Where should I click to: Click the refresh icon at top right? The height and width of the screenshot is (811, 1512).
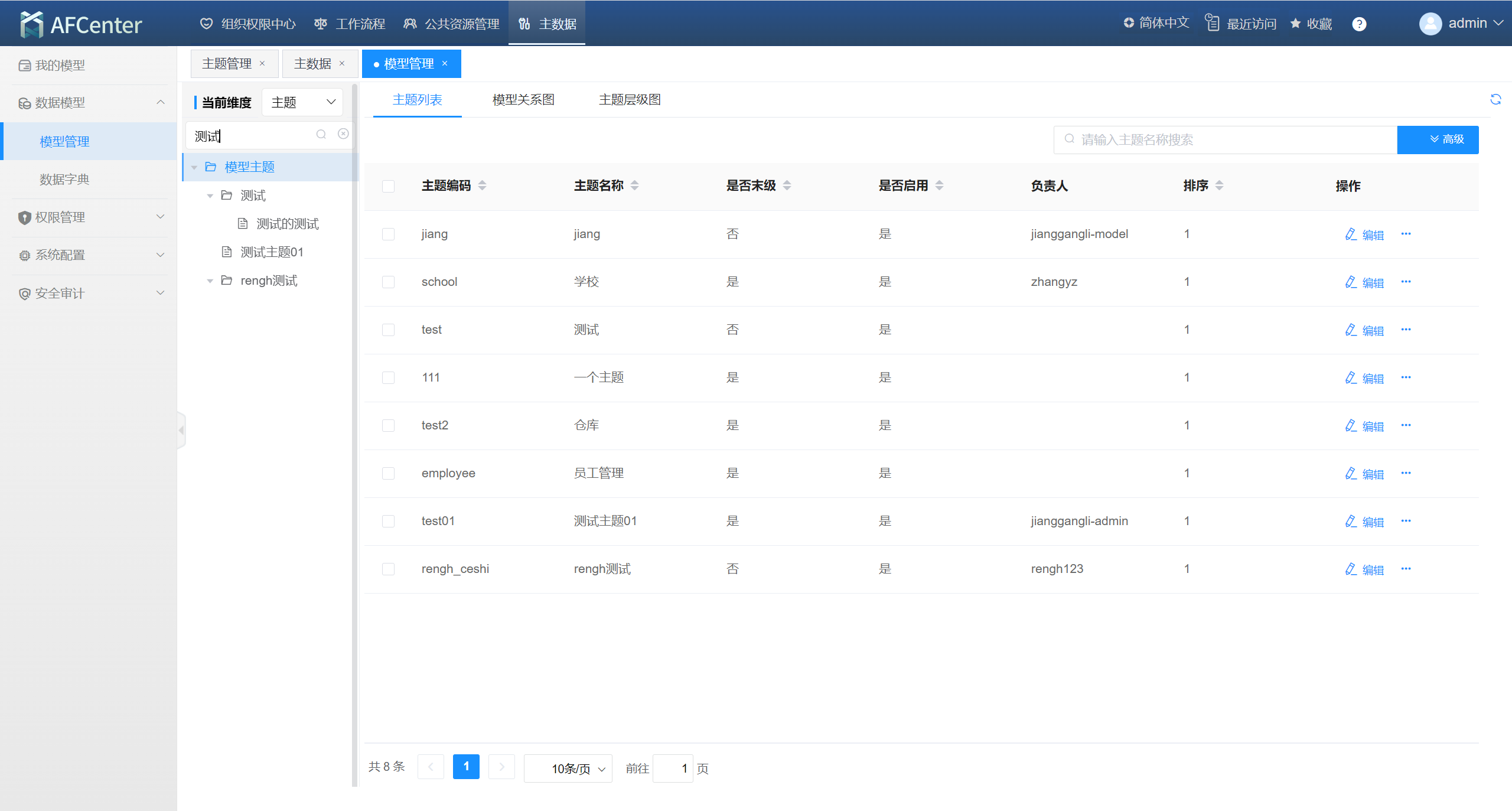pos(1495,99)
